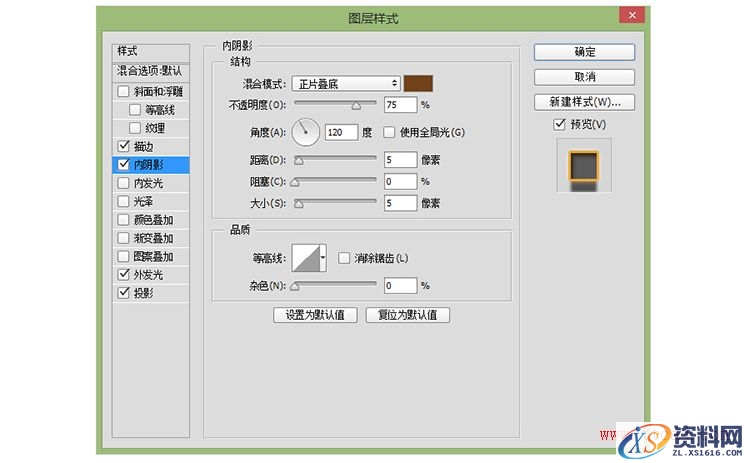The width and height of the screenshot is (750, 463).
Task: Check 使用全局光 option
Action: (x=389, y=132)
